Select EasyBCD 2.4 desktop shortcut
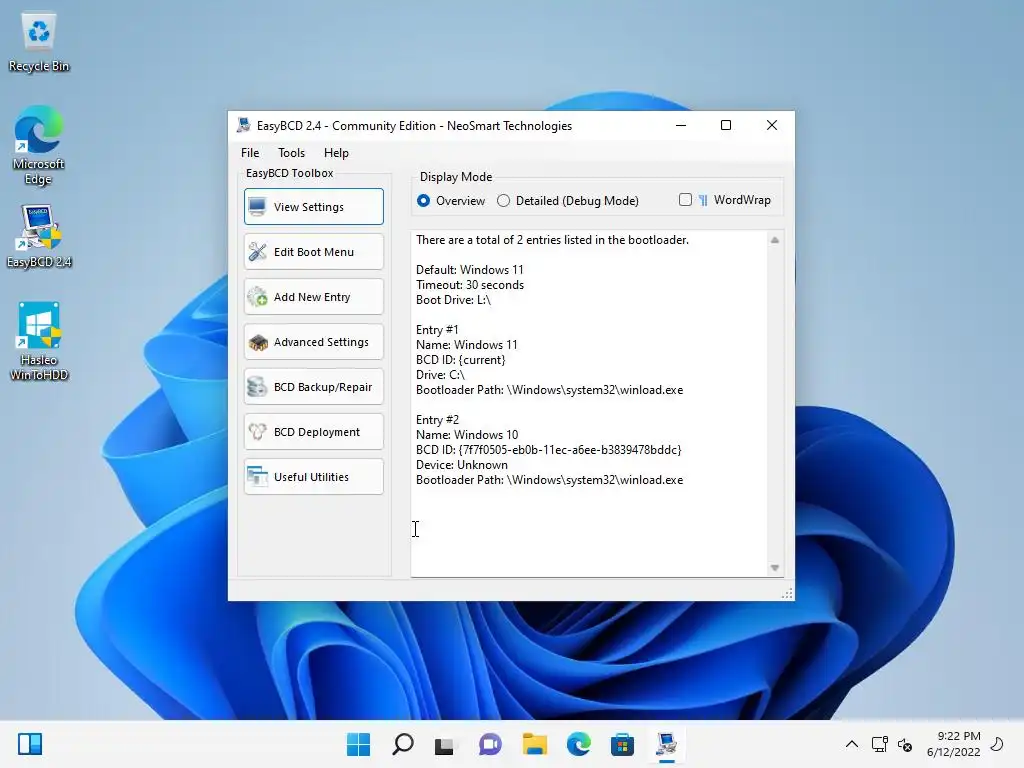1024x768 pixels. pyautogui.click(x=39, y=236)
